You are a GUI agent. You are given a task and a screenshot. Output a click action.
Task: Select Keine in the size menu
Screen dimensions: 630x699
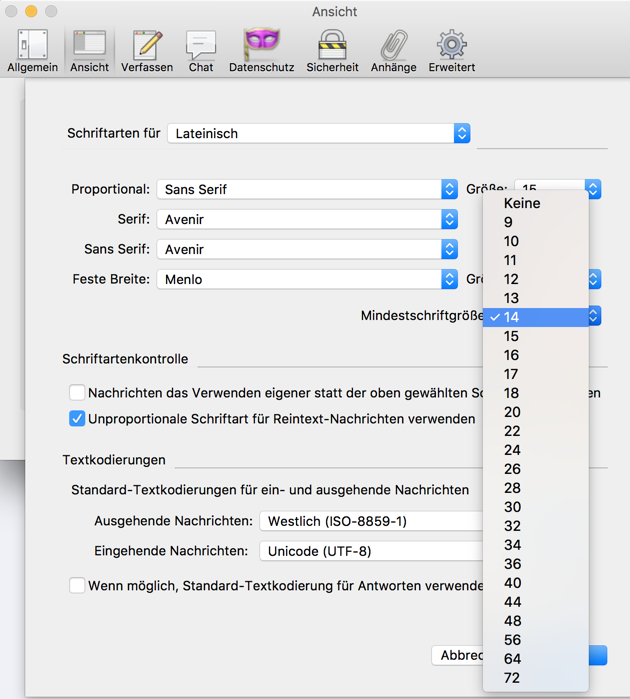tap(521, 203)
